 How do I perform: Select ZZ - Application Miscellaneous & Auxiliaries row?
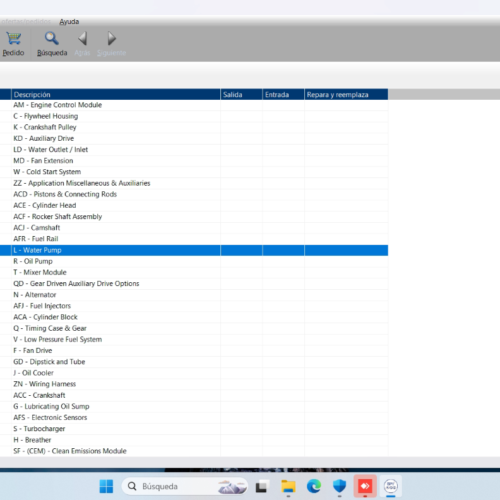pyautogui.click(x=194, y=183)
